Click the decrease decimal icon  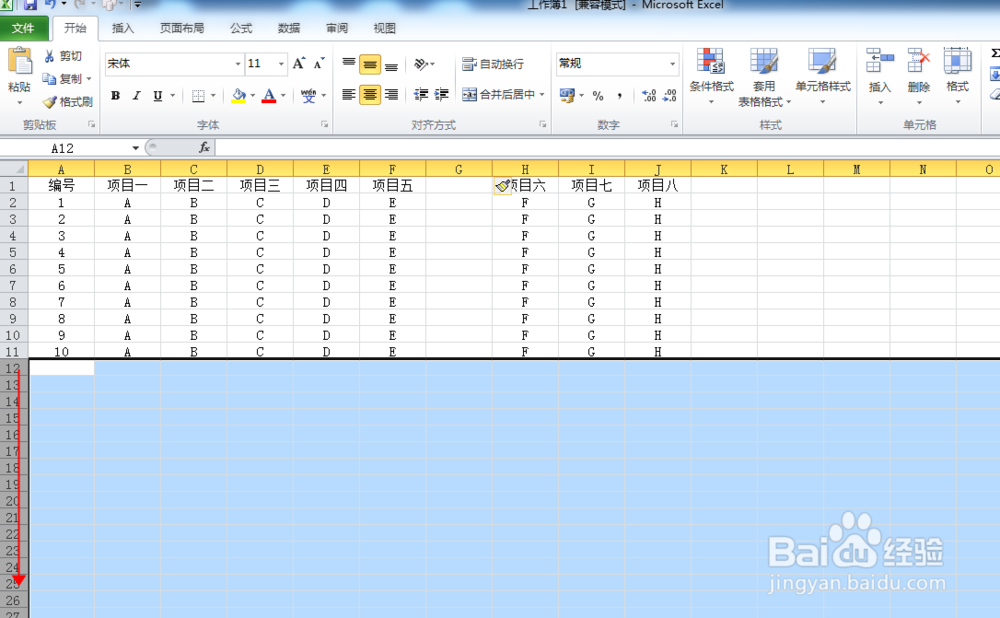coord(670,96)
